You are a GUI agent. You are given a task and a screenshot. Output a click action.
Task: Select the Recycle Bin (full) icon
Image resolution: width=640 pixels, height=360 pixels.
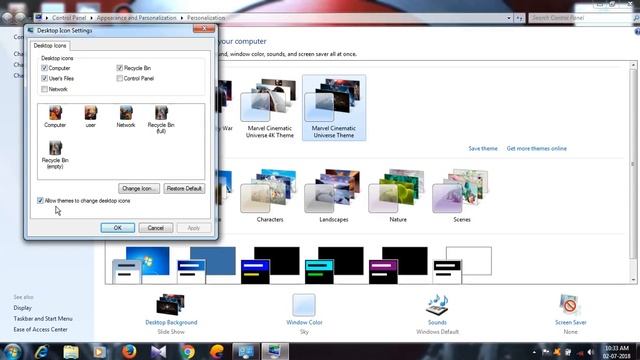[161, 120]
